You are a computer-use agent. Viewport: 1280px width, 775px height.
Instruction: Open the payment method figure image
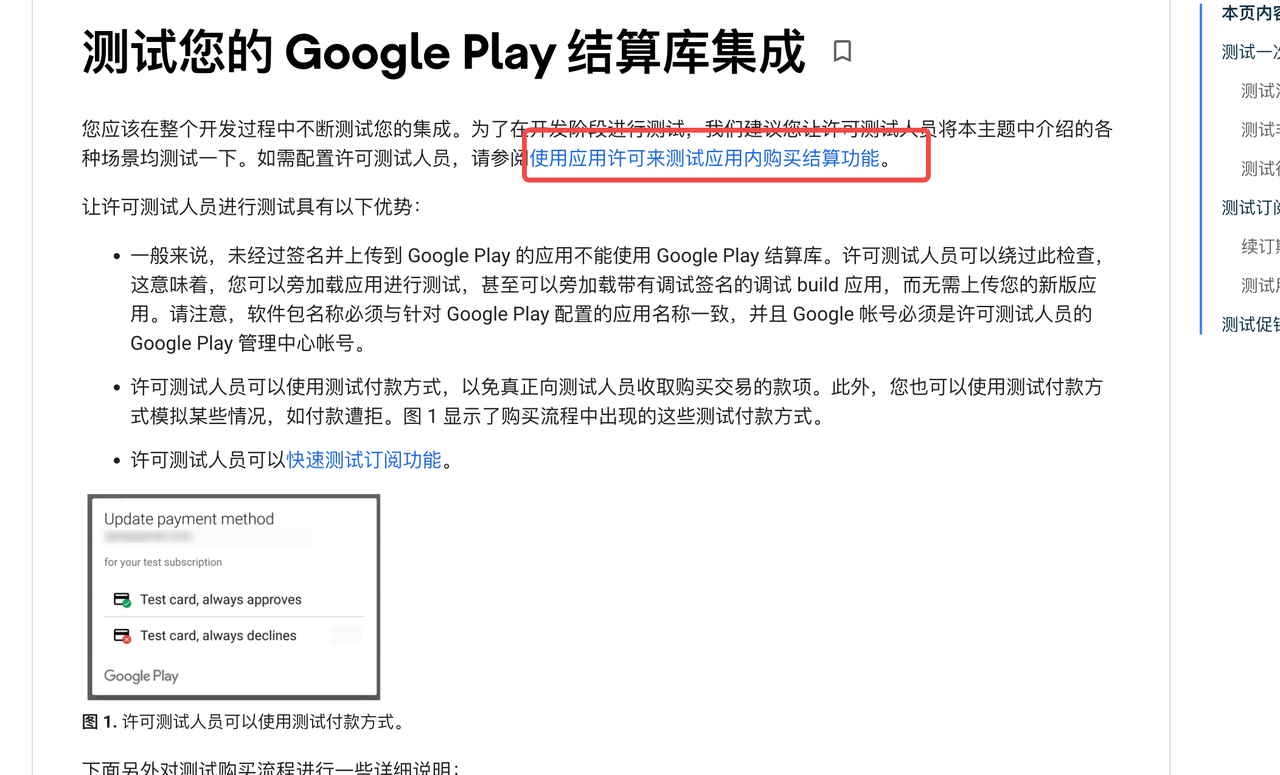(x=234, y=597)
